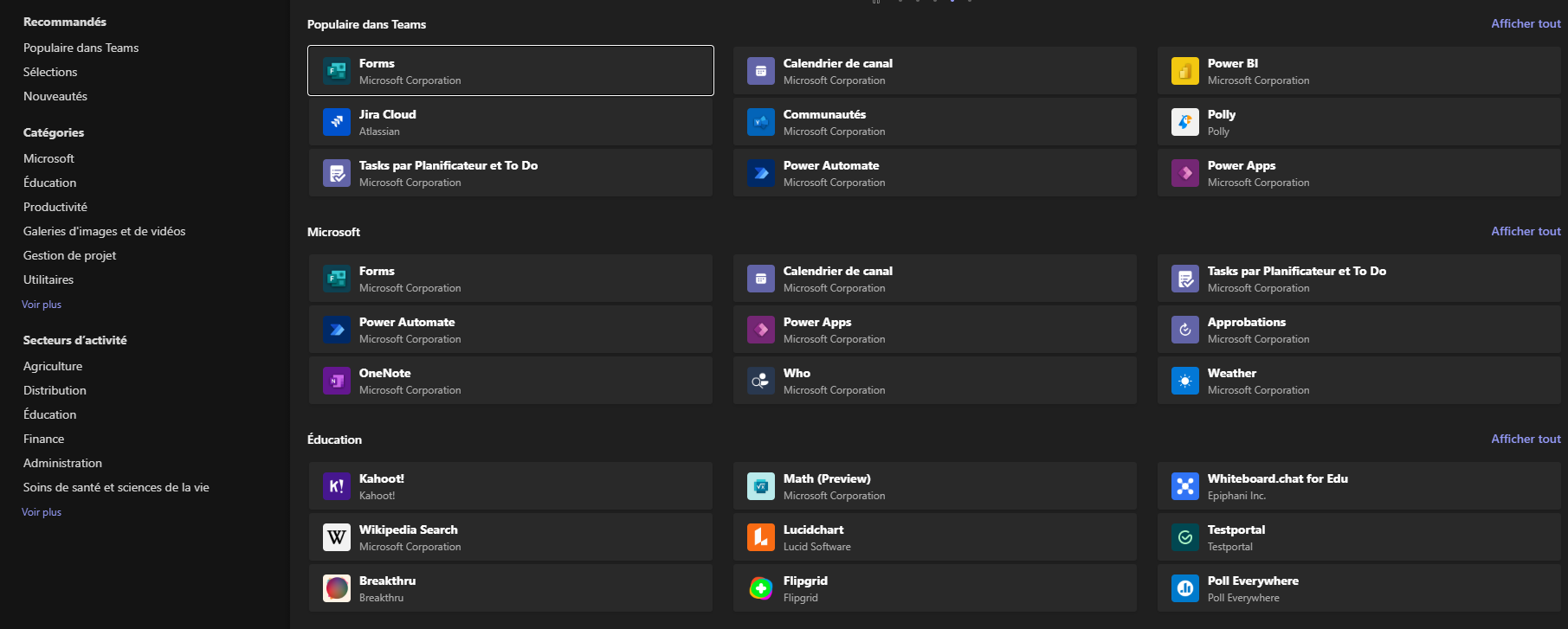Screen dimensions: 1568x629
Task: Click the Forms icon in Microsoft section
Action: point(337,279)
